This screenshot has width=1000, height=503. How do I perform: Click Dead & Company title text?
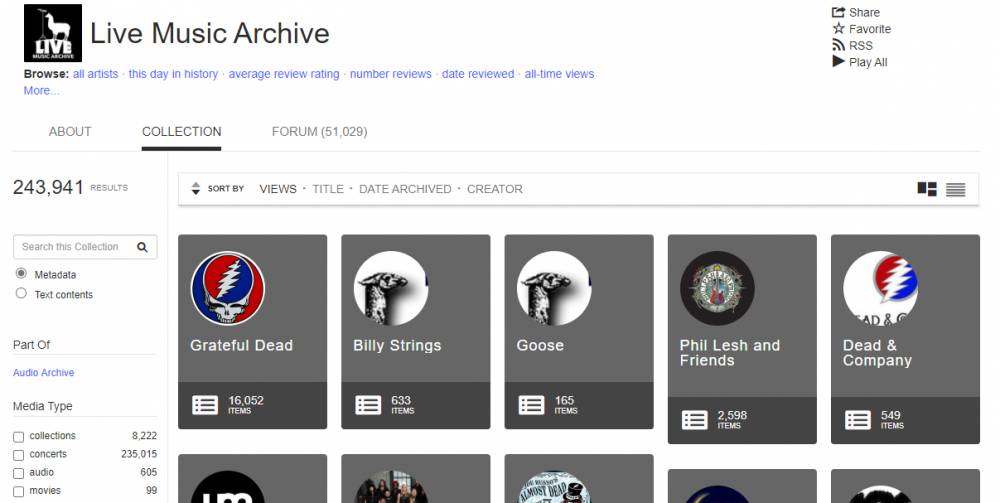[x=877, y=353]
